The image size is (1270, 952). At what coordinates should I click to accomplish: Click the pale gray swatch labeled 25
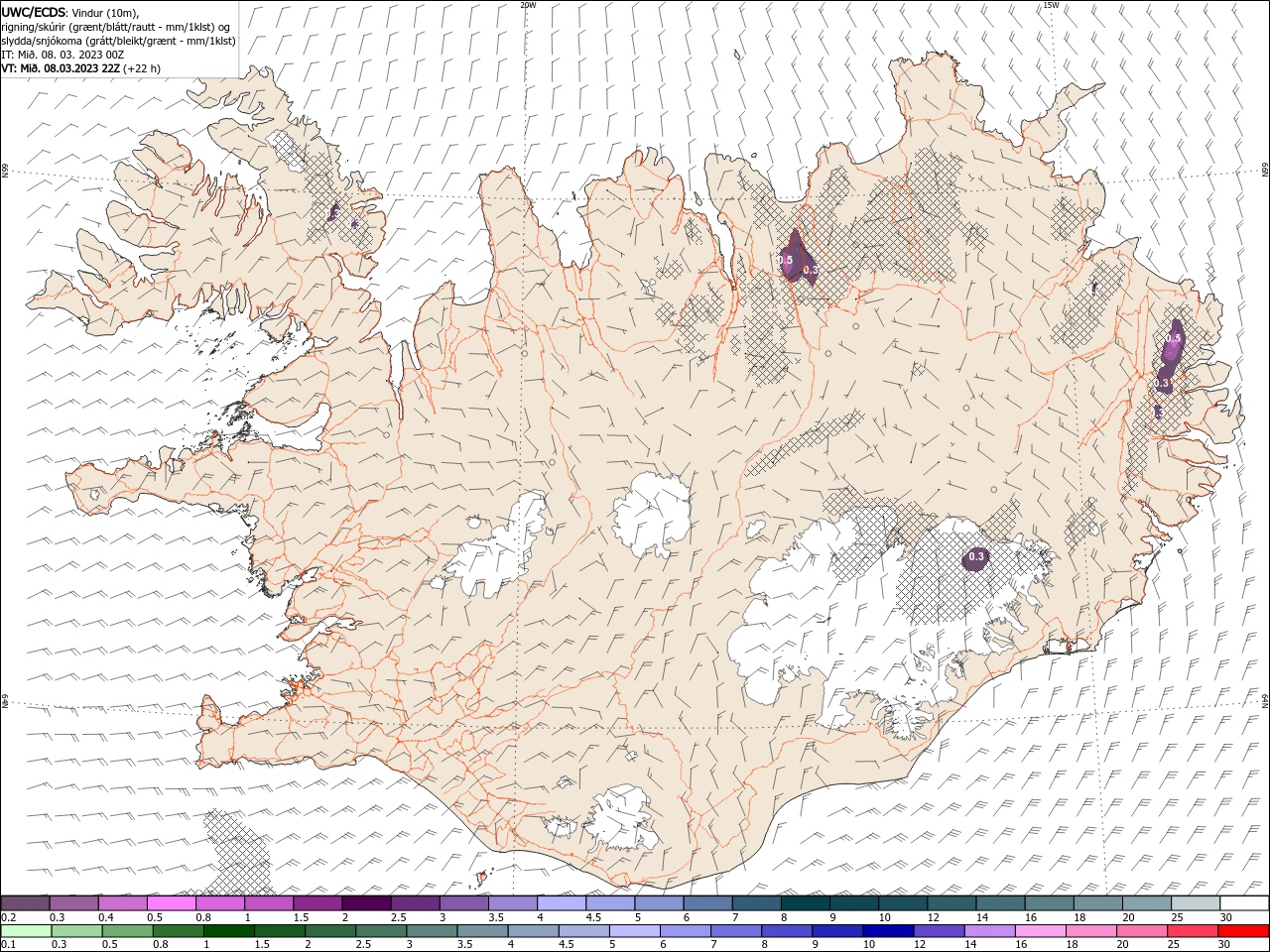click(1196, 903)
